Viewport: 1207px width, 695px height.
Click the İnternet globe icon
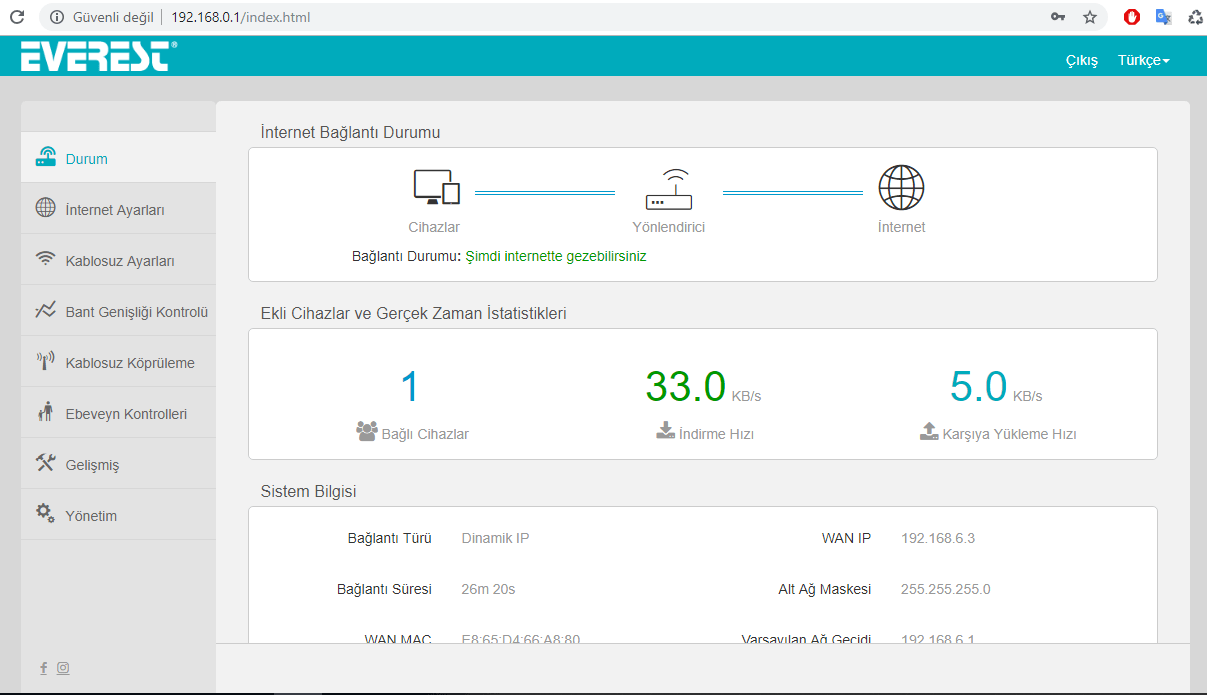point(901,188)
